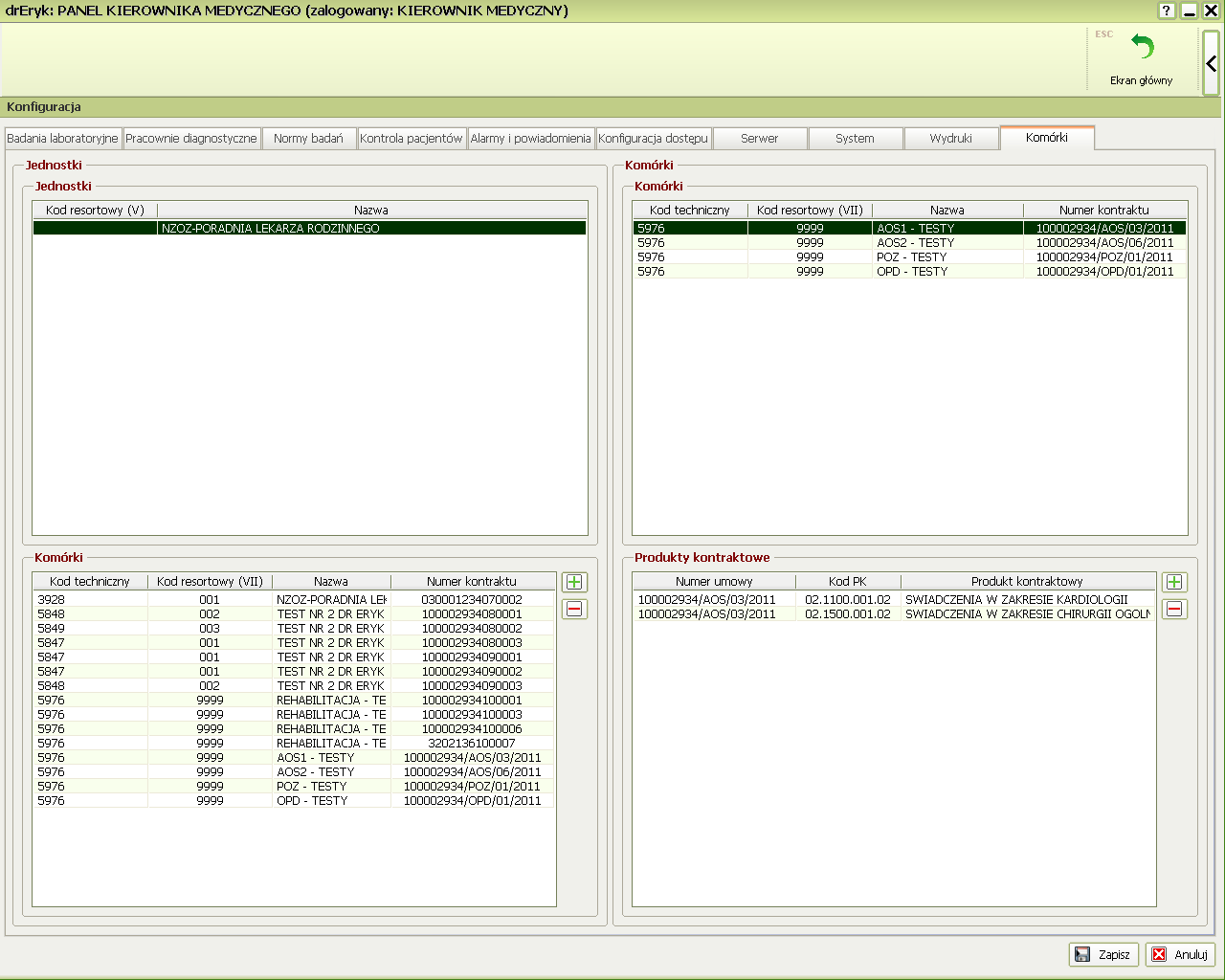Select the SWIADCZENIA W ZAKRESIE CHIRURGII product row
The image size is (1225, 980).
pyautogui.click(x=894, y=613)
